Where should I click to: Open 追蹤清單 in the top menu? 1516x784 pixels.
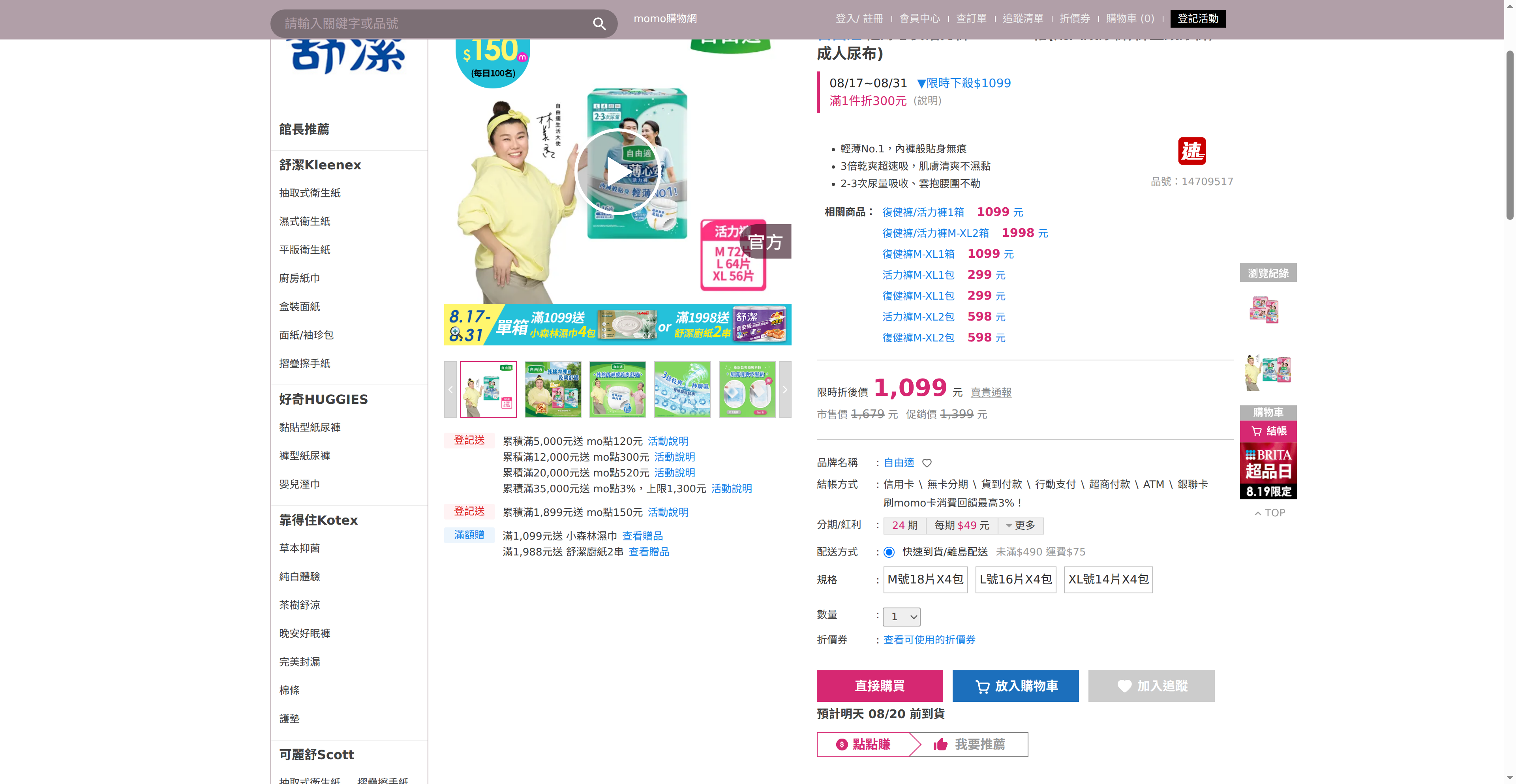(1023, 19)
